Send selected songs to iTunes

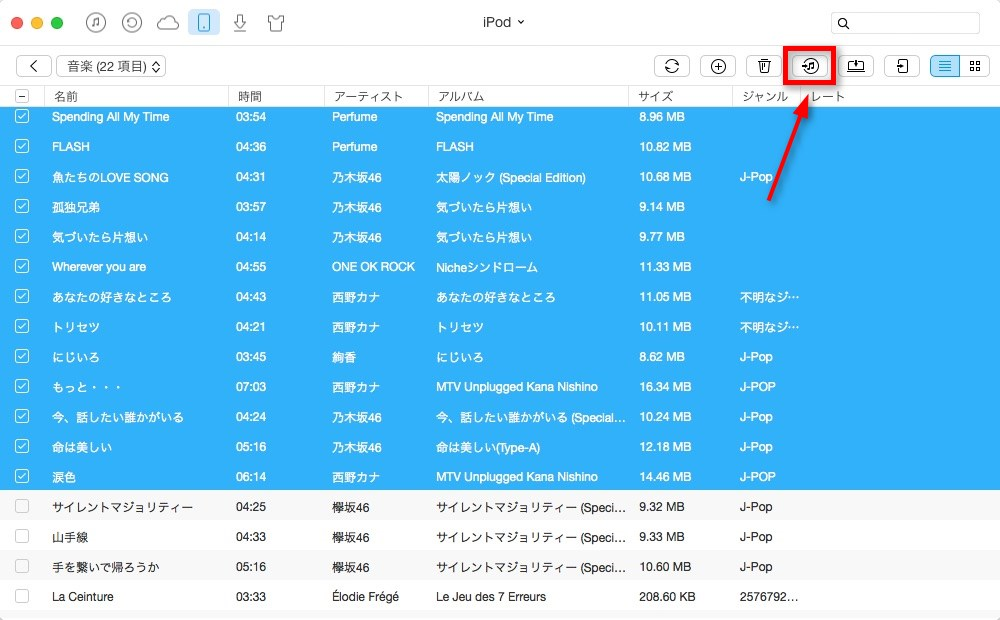coord(810,66)
